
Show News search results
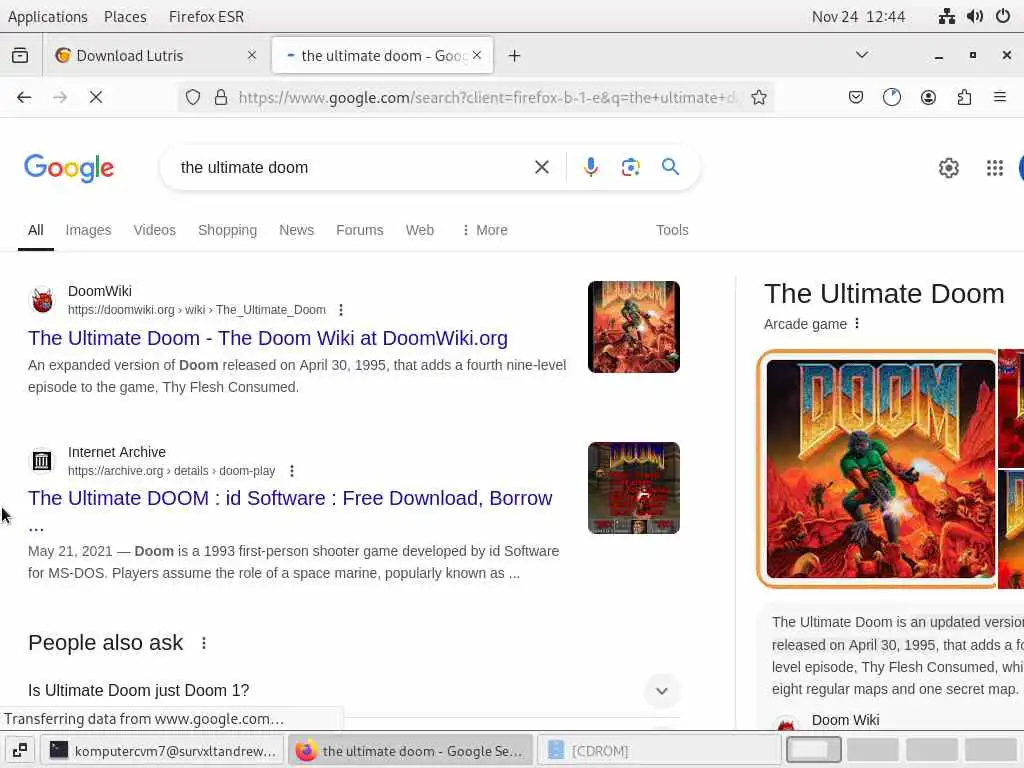296,230
